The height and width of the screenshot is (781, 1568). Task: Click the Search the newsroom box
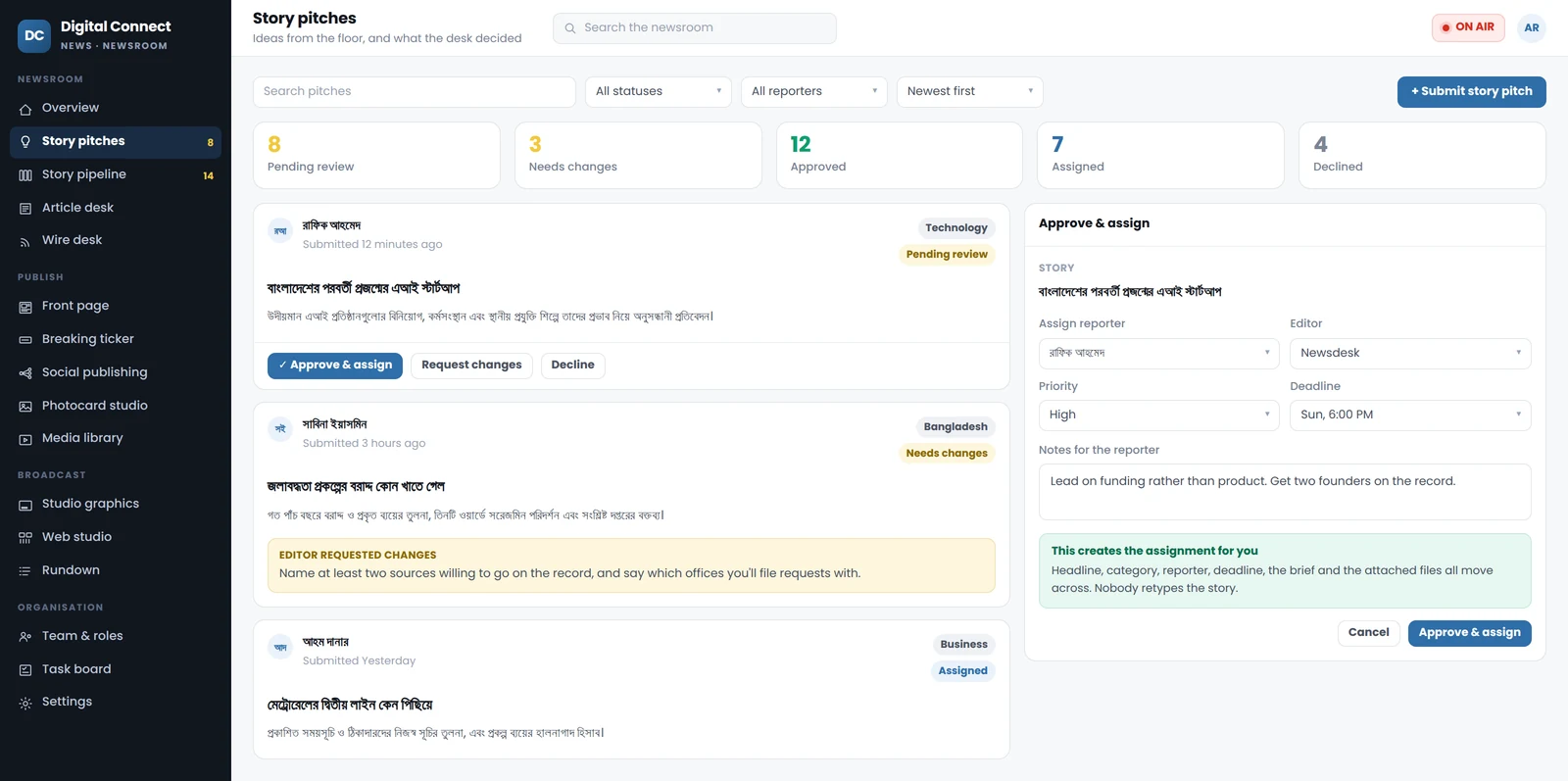tap(695, 28)
